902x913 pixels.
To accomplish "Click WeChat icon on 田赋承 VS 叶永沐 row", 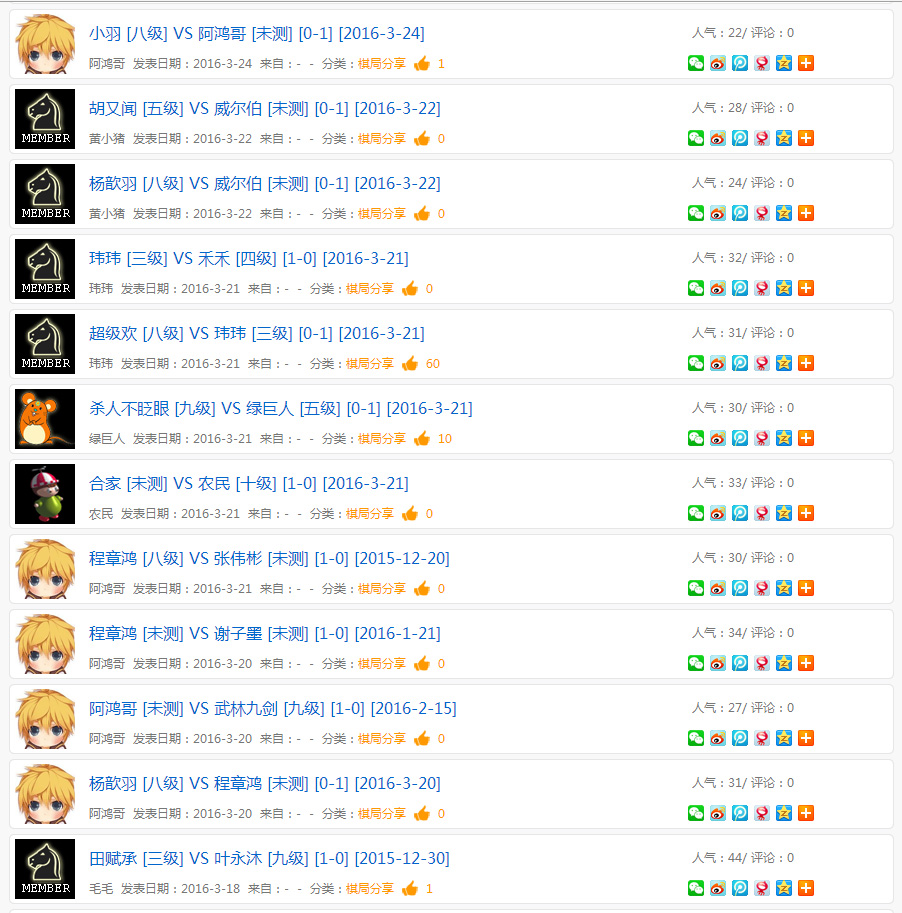I will [x=695, y=888].
